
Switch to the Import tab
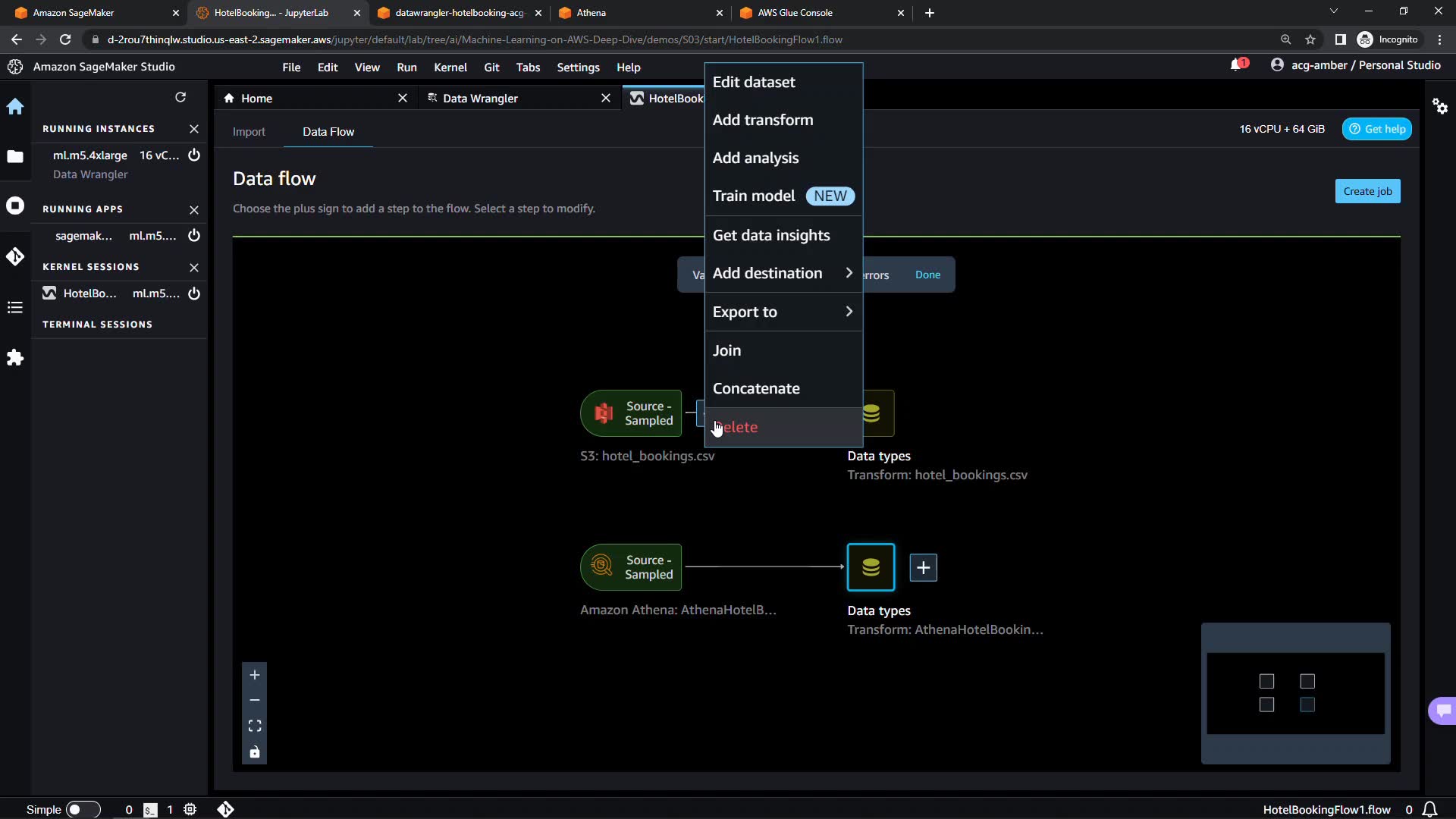(x=249, y=132)
